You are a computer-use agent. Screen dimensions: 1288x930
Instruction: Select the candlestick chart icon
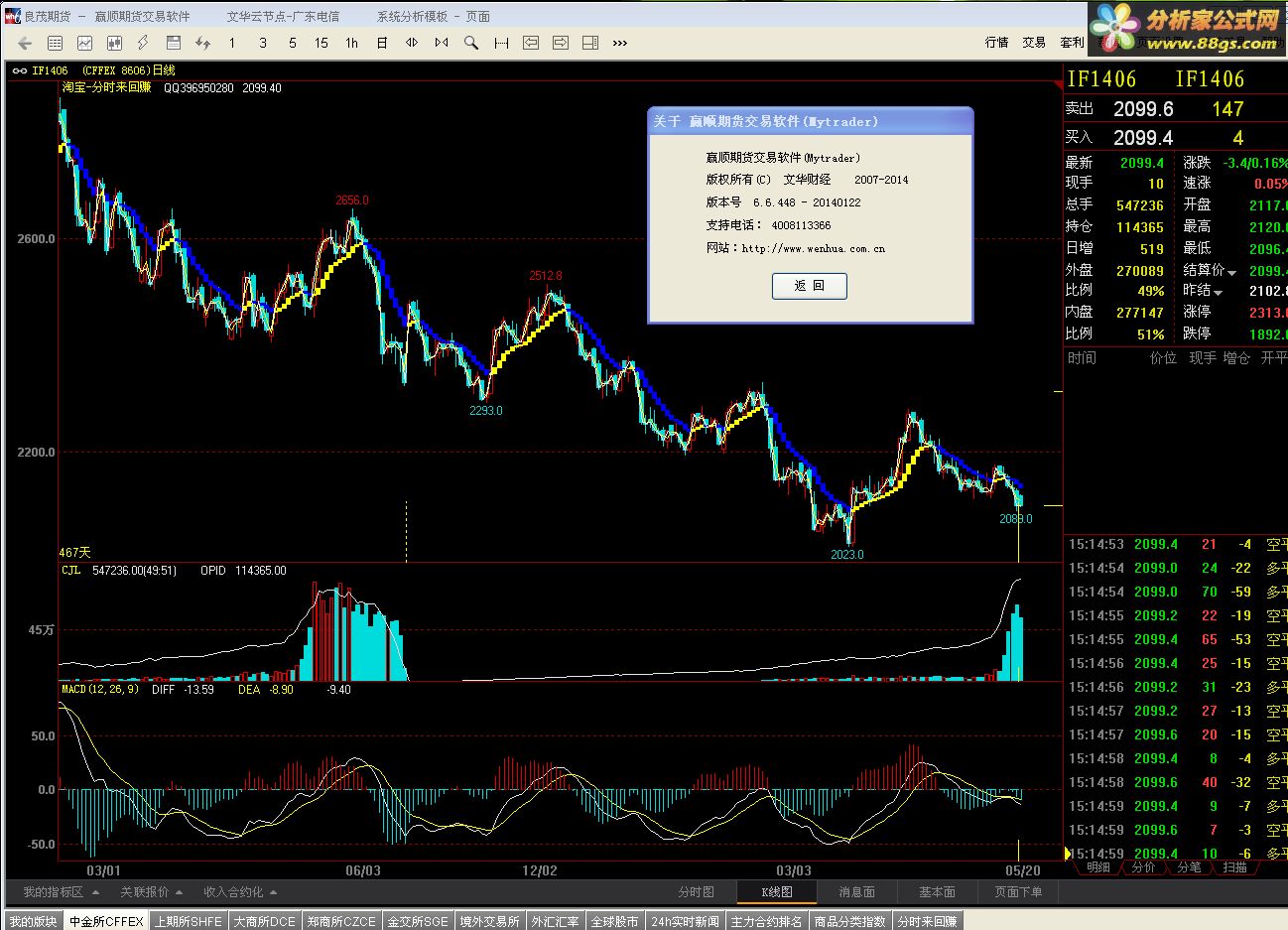pyautogui.click(x=114, y=43)
